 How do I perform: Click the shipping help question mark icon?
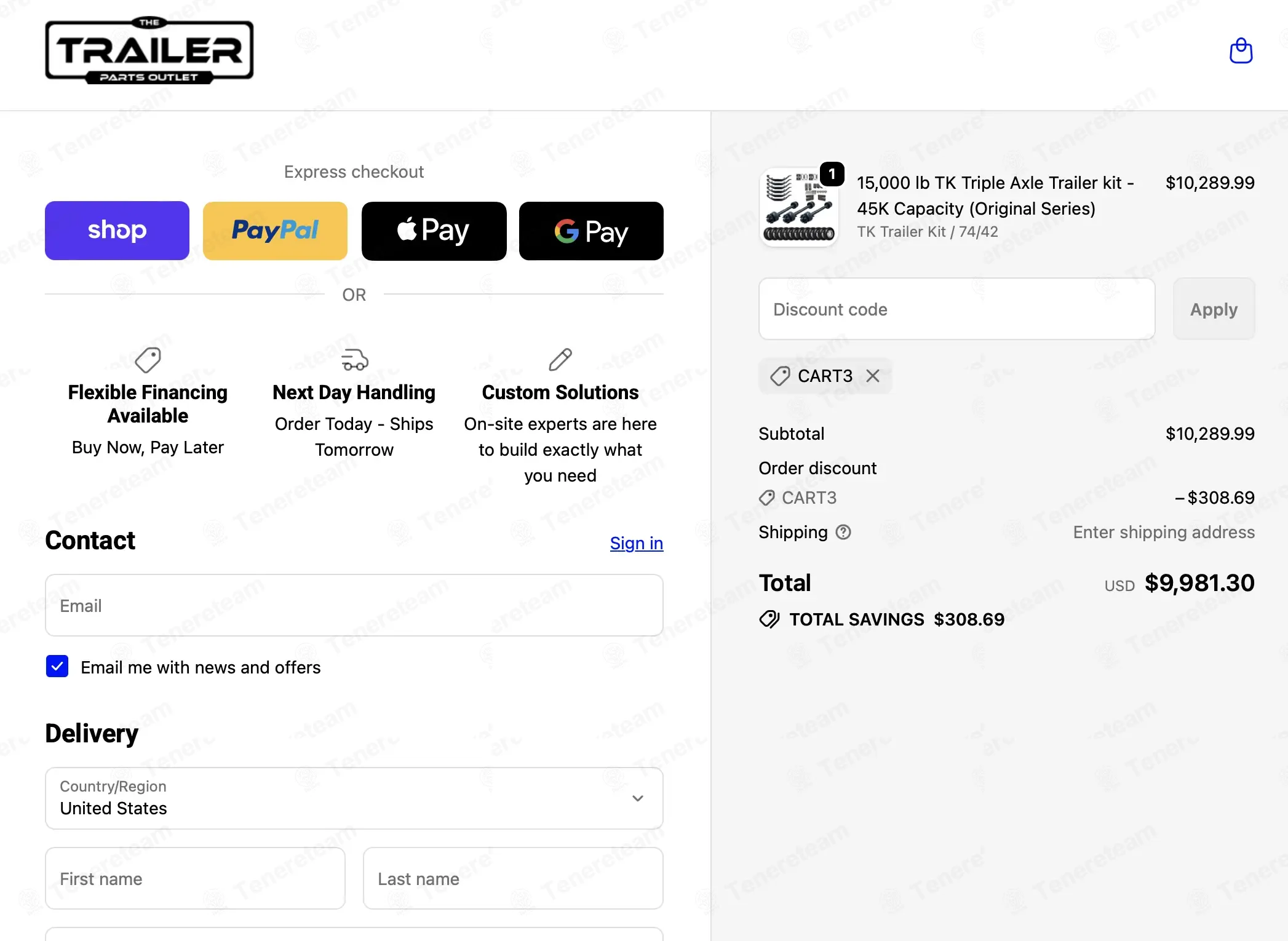(843, 532)
